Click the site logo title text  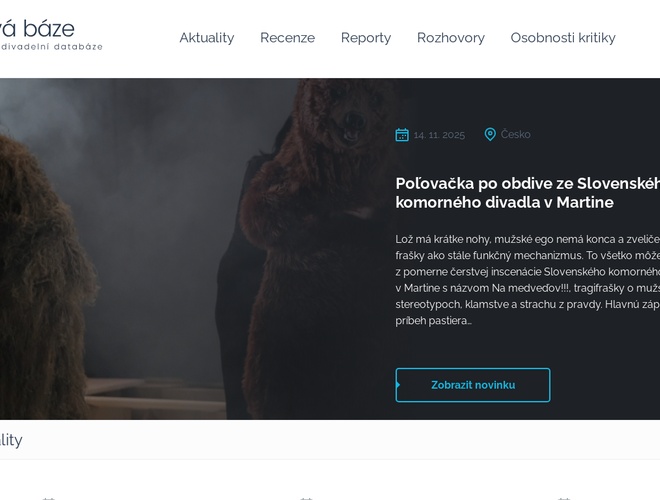(x=38, y=27)
